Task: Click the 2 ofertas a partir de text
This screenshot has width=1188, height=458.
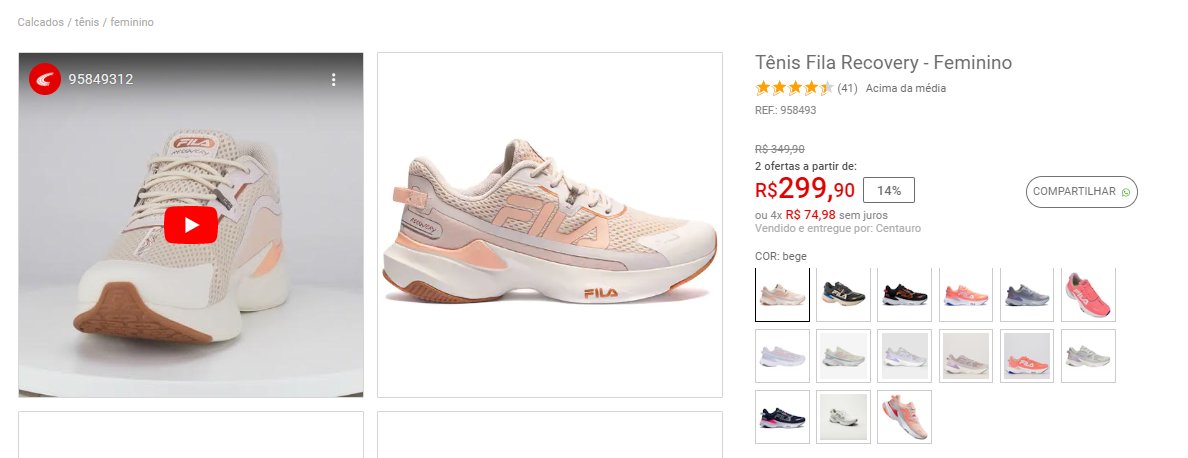Action: 806,166
